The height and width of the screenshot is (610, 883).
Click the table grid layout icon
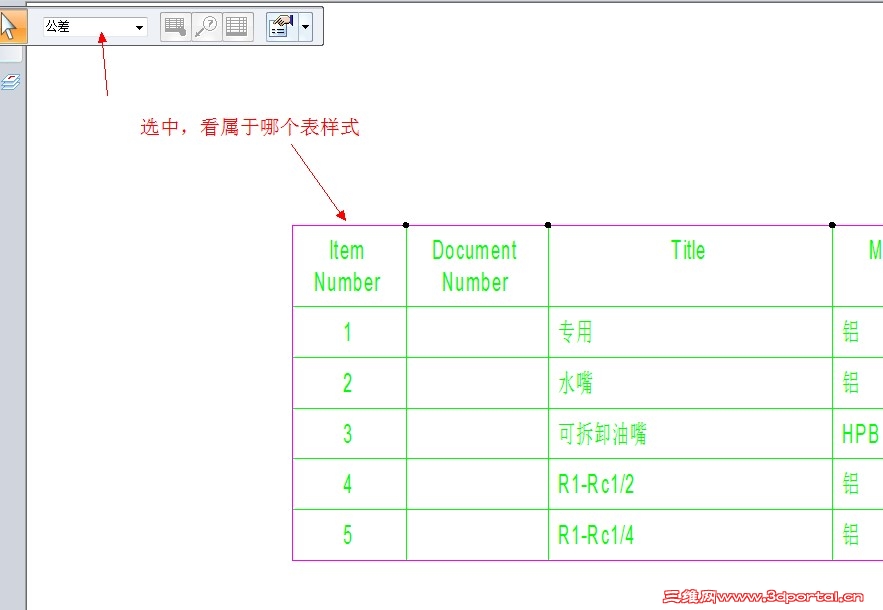(x=237, y=26)
